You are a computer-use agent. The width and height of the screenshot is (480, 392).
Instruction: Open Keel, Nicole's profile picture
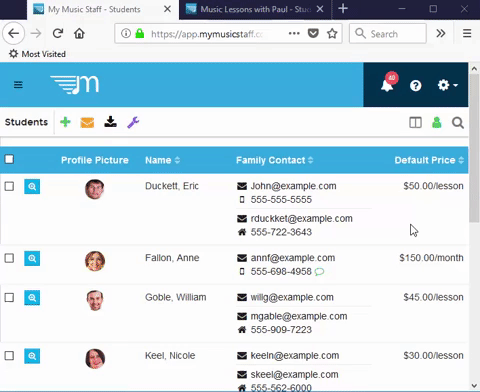tap(95, 359)
